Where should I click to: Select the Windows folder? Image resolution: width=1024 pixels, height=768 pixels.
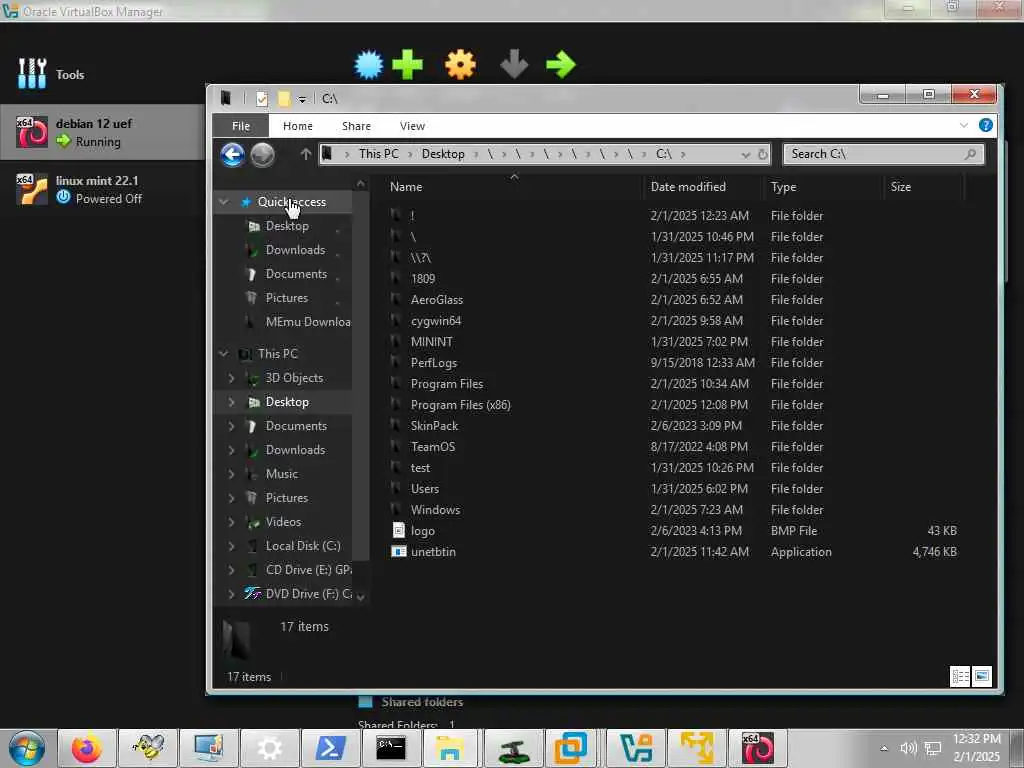pos(435,510)
